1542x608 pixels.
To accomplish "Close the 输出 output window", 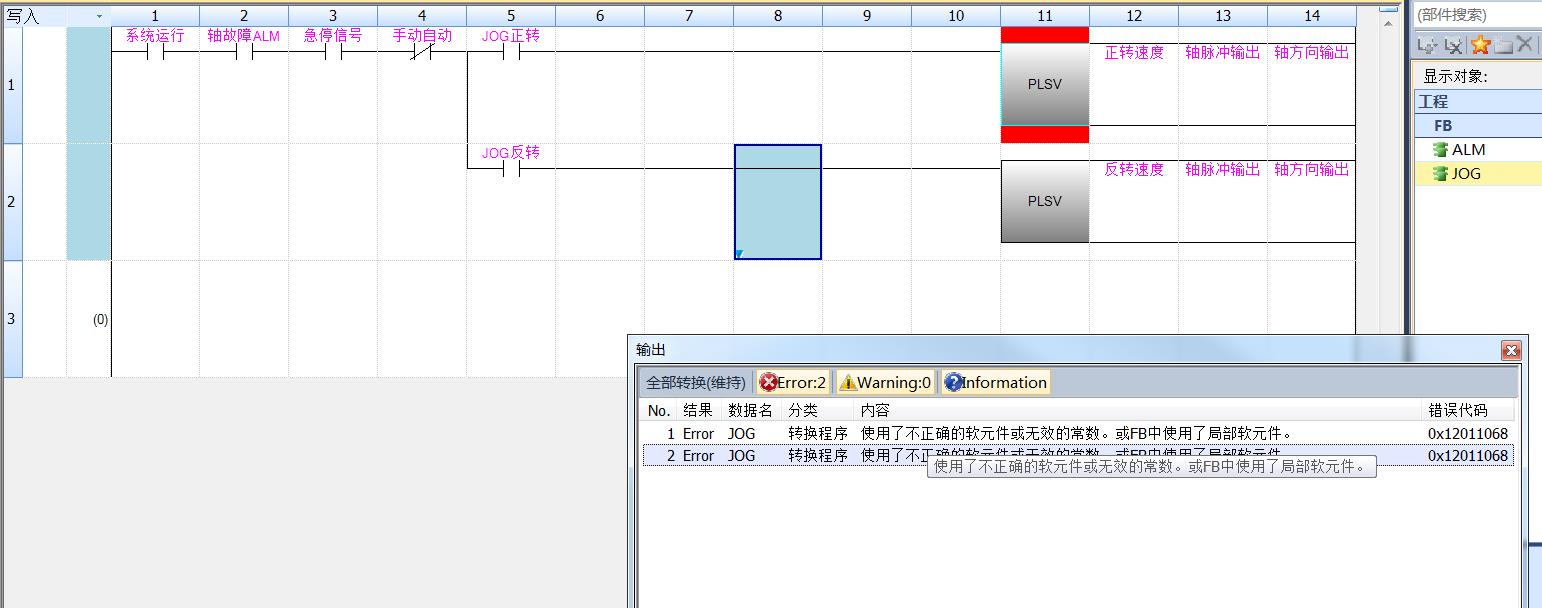I will [1511, 350].
